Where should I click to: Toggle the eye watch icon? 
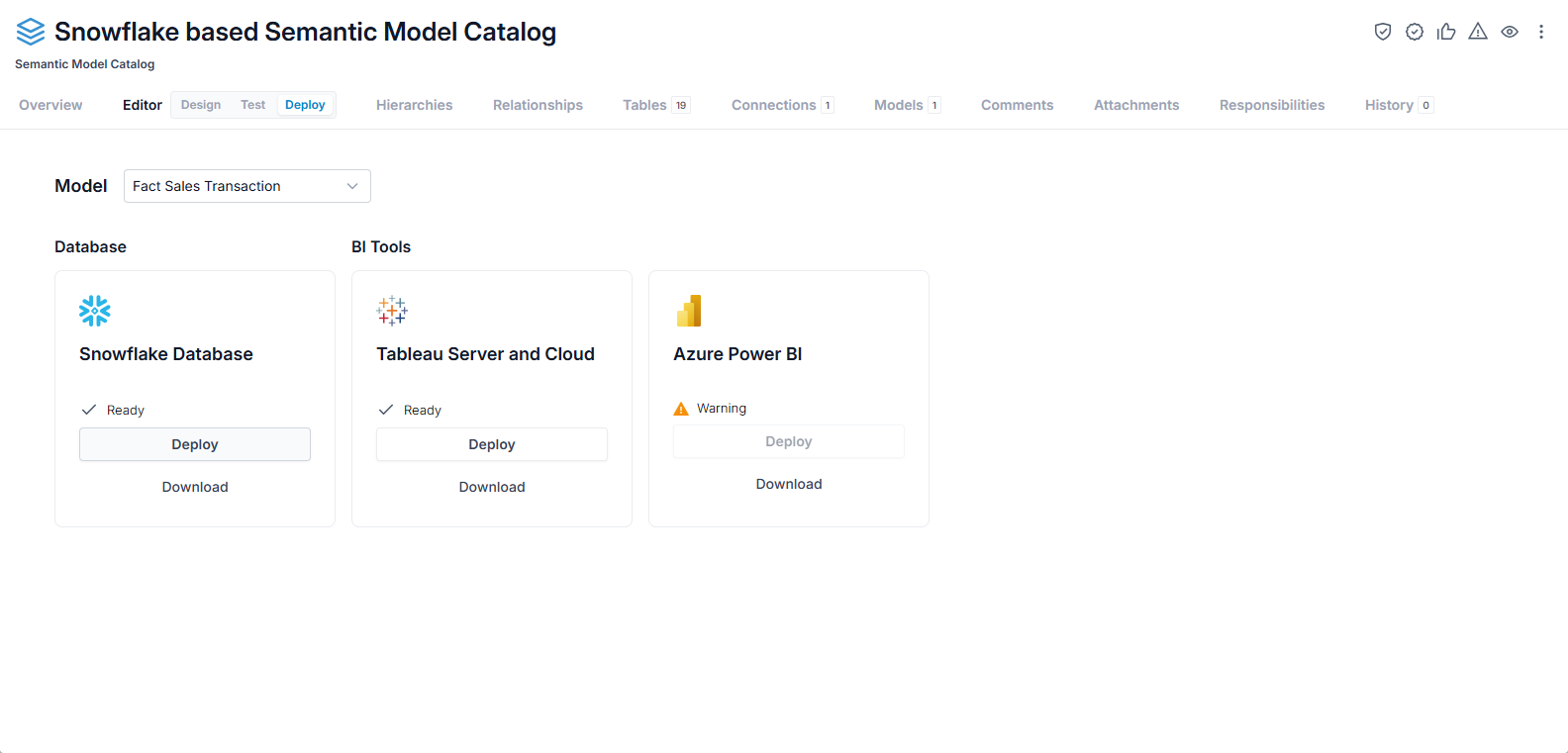pyautogui.click(x=1510, y=32)
